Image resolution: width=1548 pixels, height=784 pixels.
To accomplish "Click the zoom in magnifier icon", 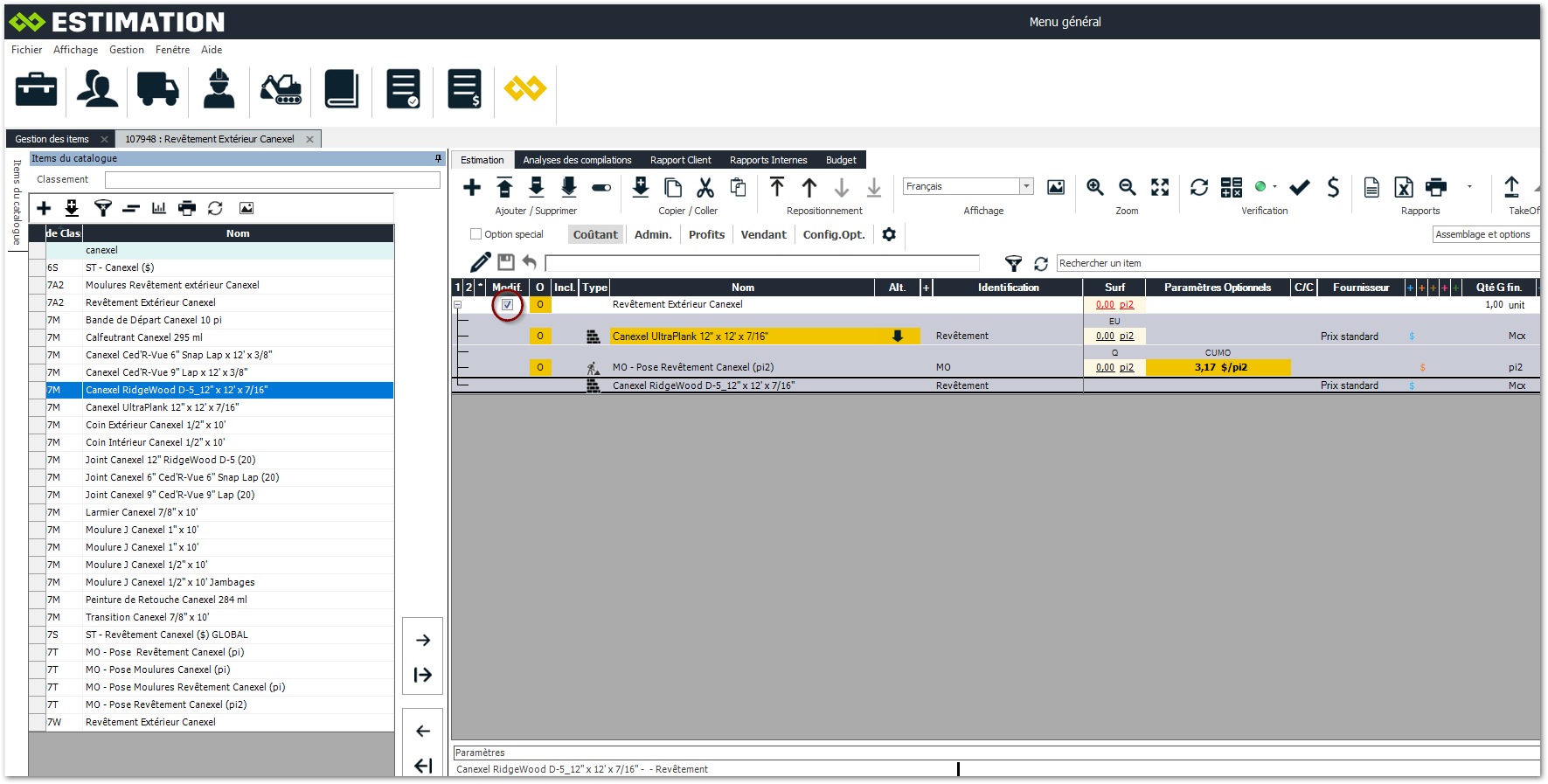I will [x=1094, y=187].
